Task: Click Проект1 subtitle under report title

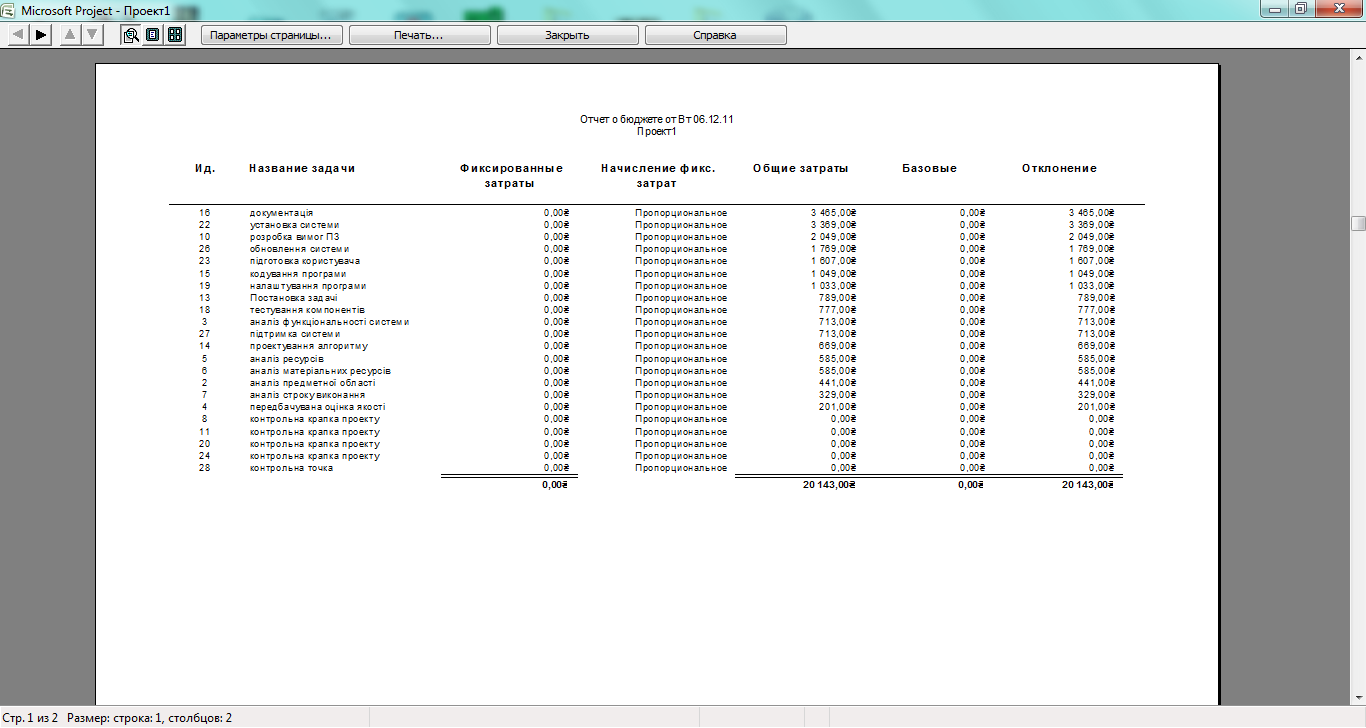Action: click(x=657, y=131)
